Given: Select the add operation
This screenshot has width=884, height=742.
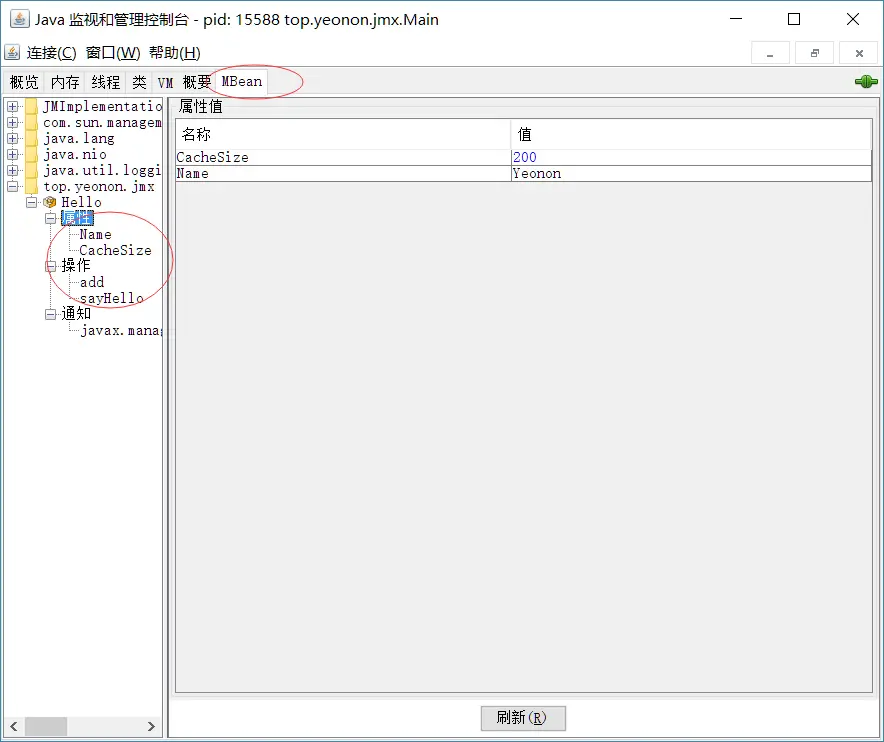Looking at the screenshot, I should point(92,282).
